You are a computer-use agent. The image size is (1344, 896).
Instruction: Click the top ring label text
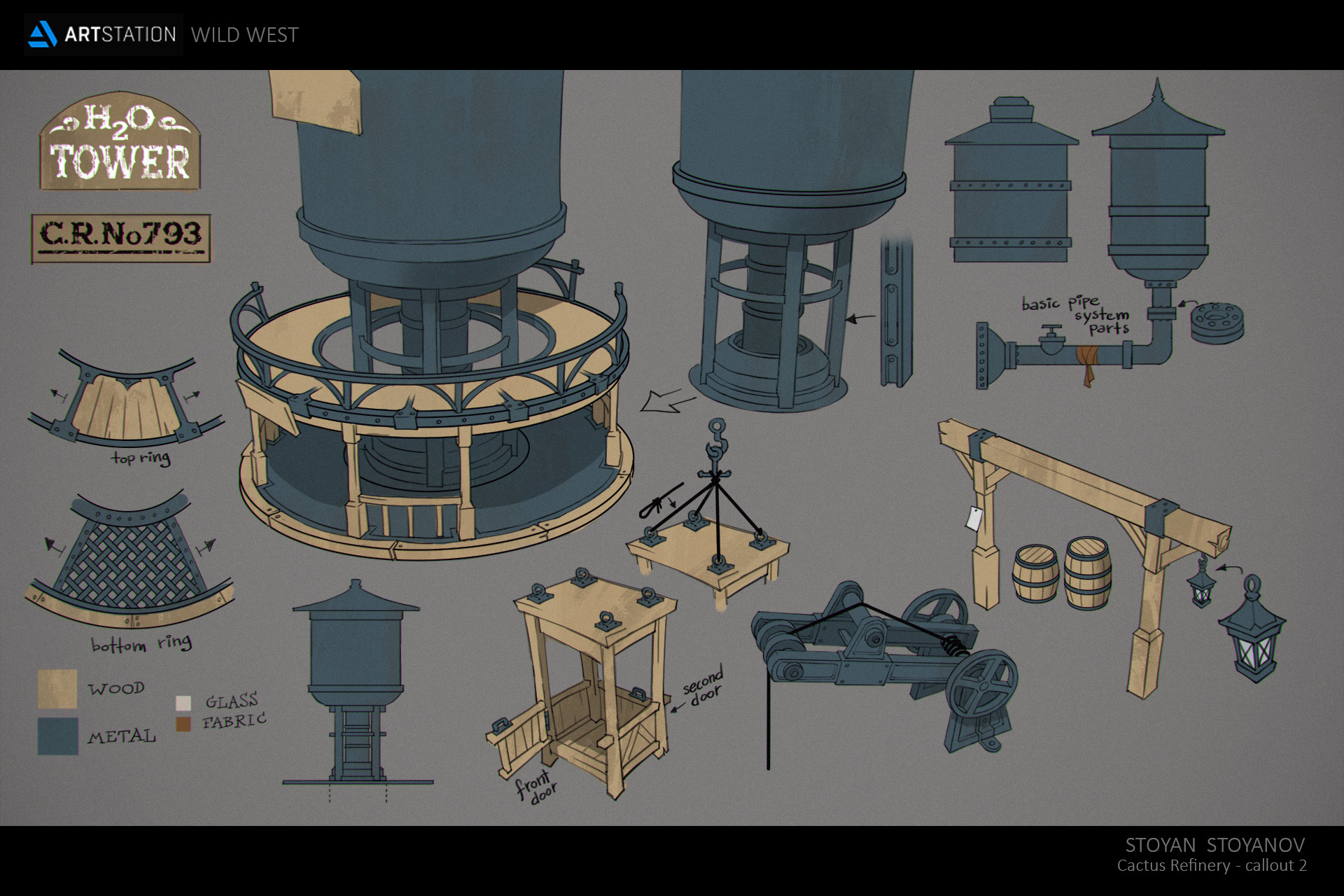click(141, 458)
